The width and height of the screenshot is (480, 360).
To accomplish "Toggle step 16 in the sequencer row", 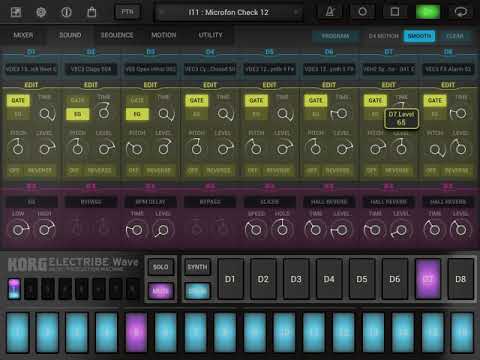I will click(x=463, y=332).
